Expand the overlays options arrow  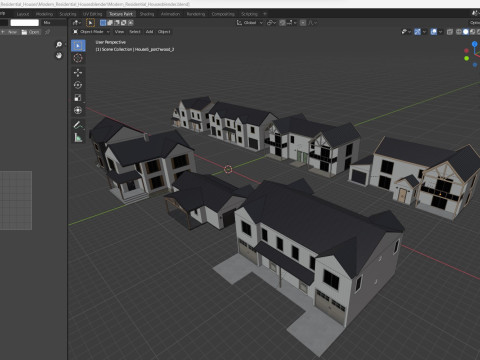click(440, 32)
